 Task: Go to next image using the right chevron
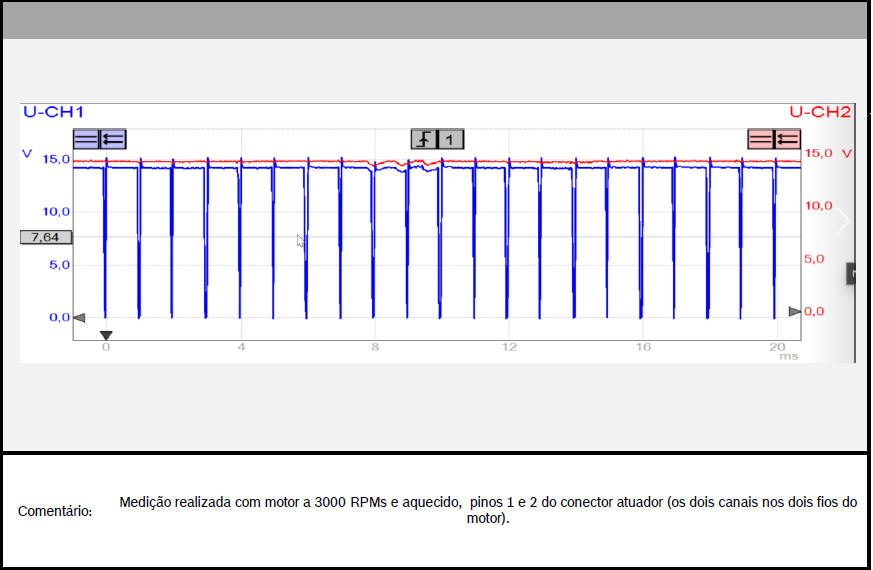[843, 222]
